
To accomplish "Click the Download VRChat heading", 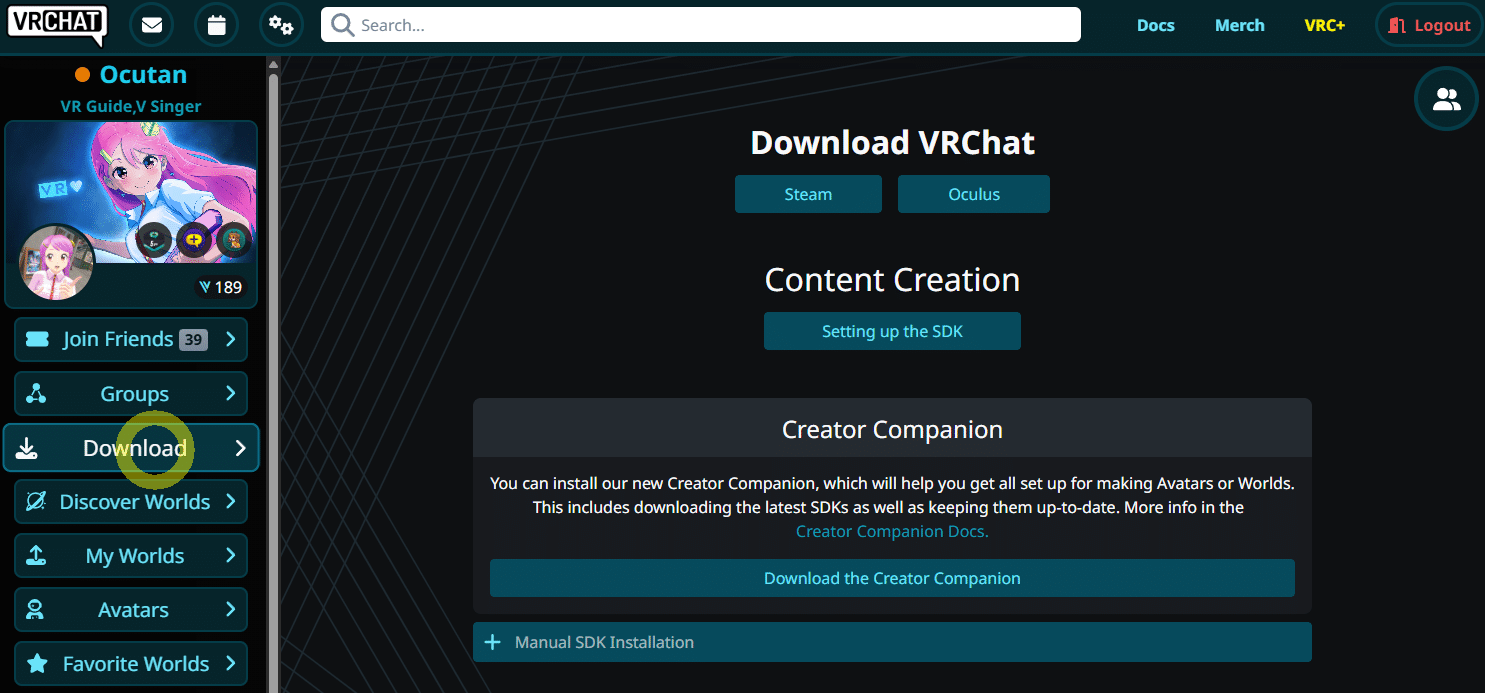I will (892, 143).
